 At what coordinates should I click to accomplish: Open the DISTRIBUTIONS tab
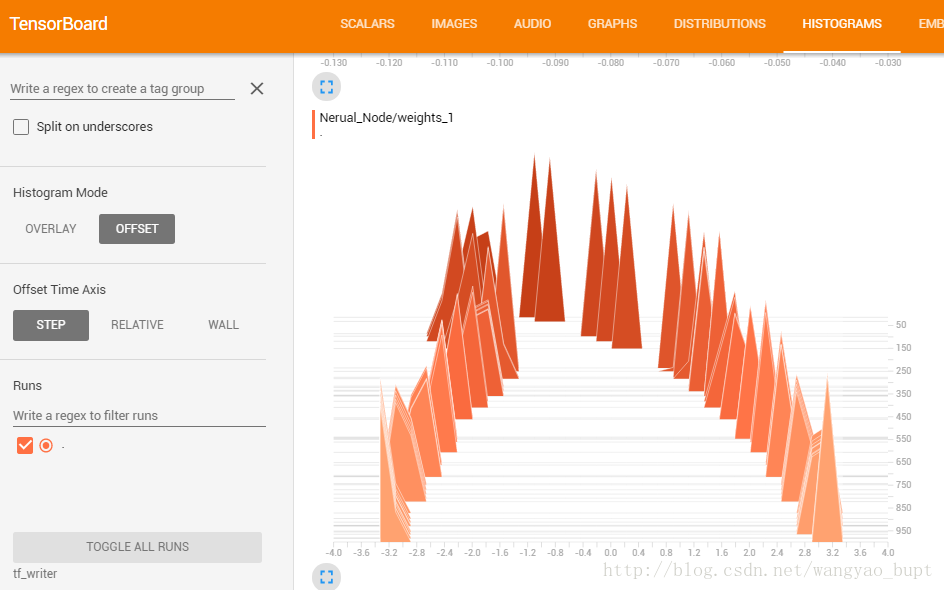(719, 24)
